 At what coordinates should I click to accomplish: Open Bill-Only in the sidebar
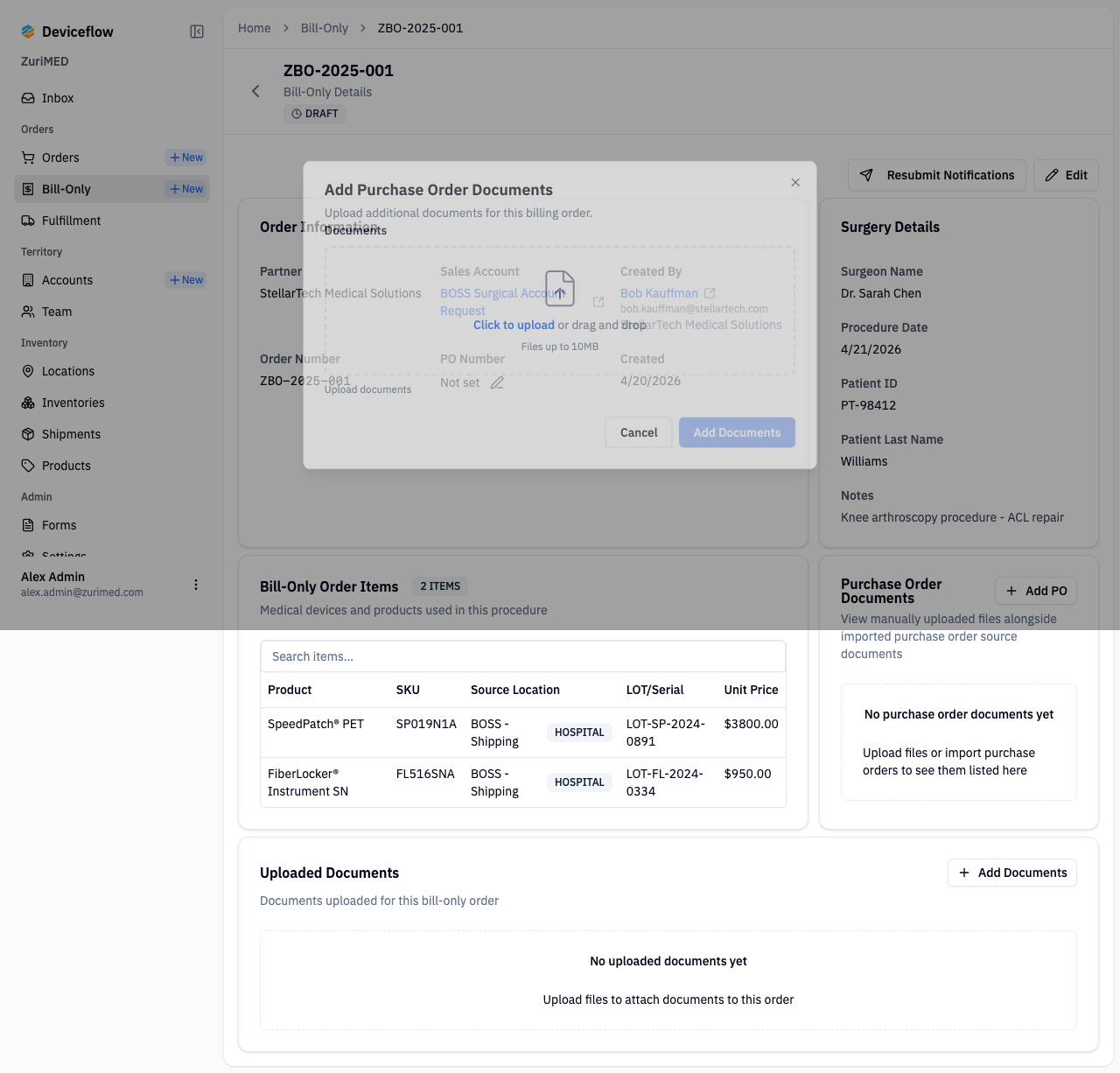pyautogui.click(x=87, y=189)
